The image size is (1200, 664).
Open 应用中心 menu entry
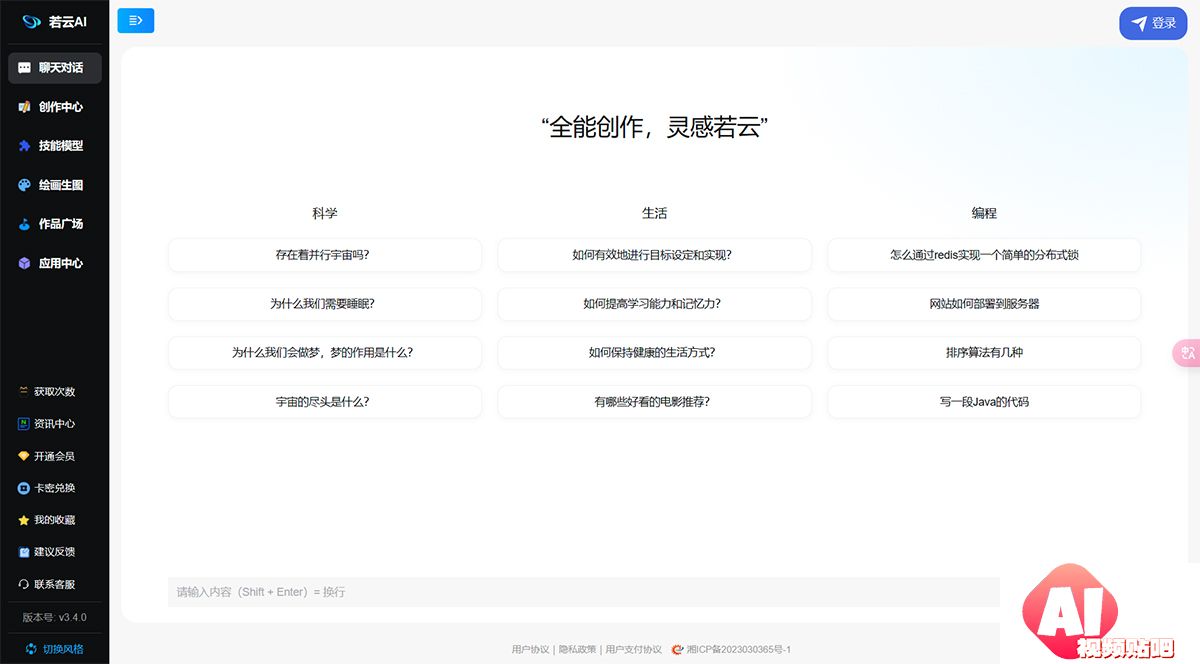(x=55, y=263)
